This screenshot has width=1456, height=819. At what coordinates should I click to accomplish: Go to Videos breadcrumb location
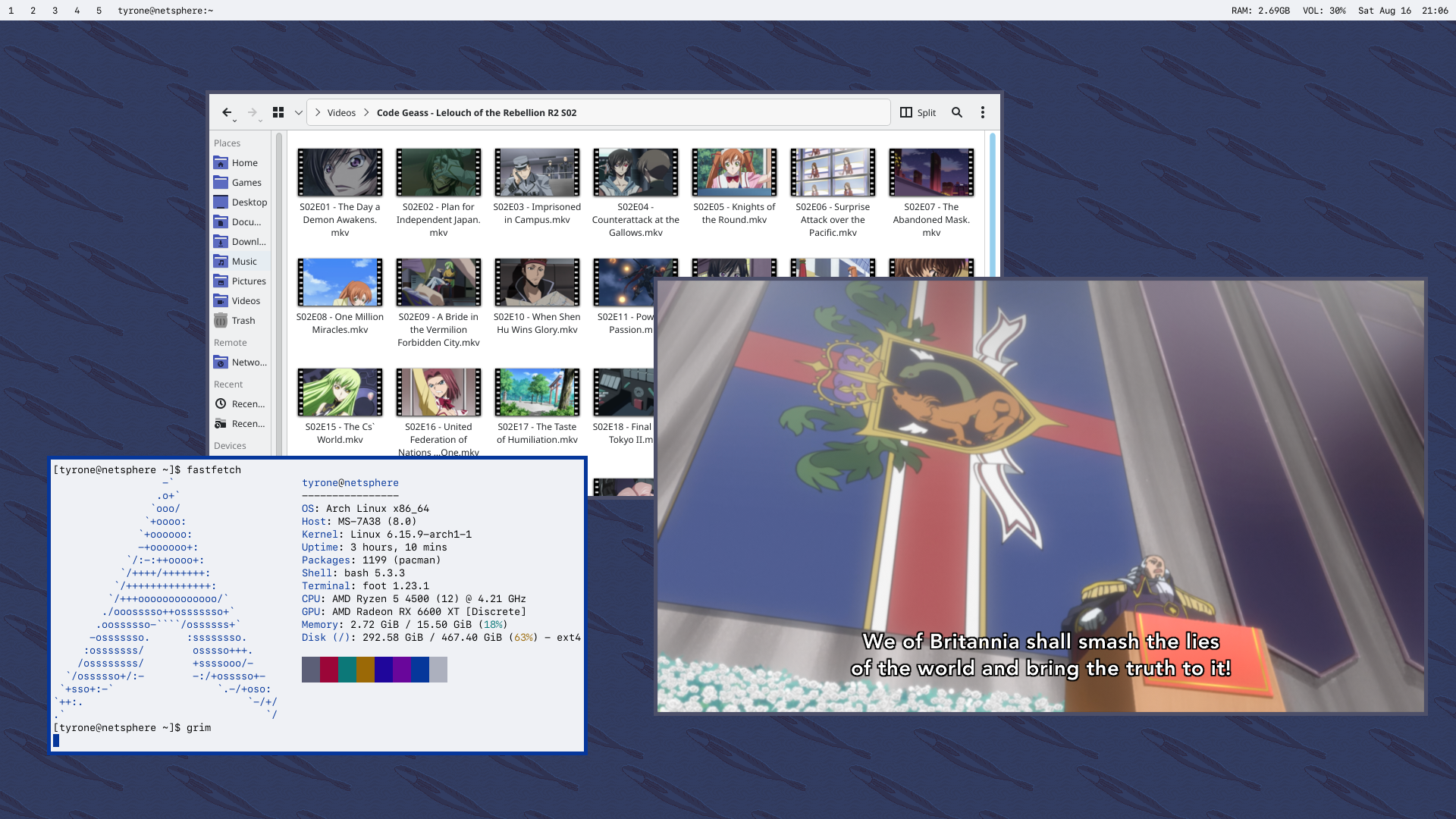tap(341, 112)
